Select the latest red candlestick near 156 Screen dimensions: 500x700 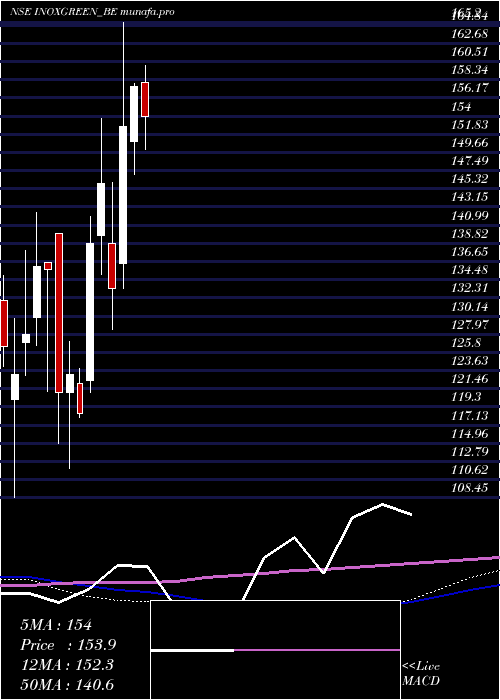[x=145, y=99]
